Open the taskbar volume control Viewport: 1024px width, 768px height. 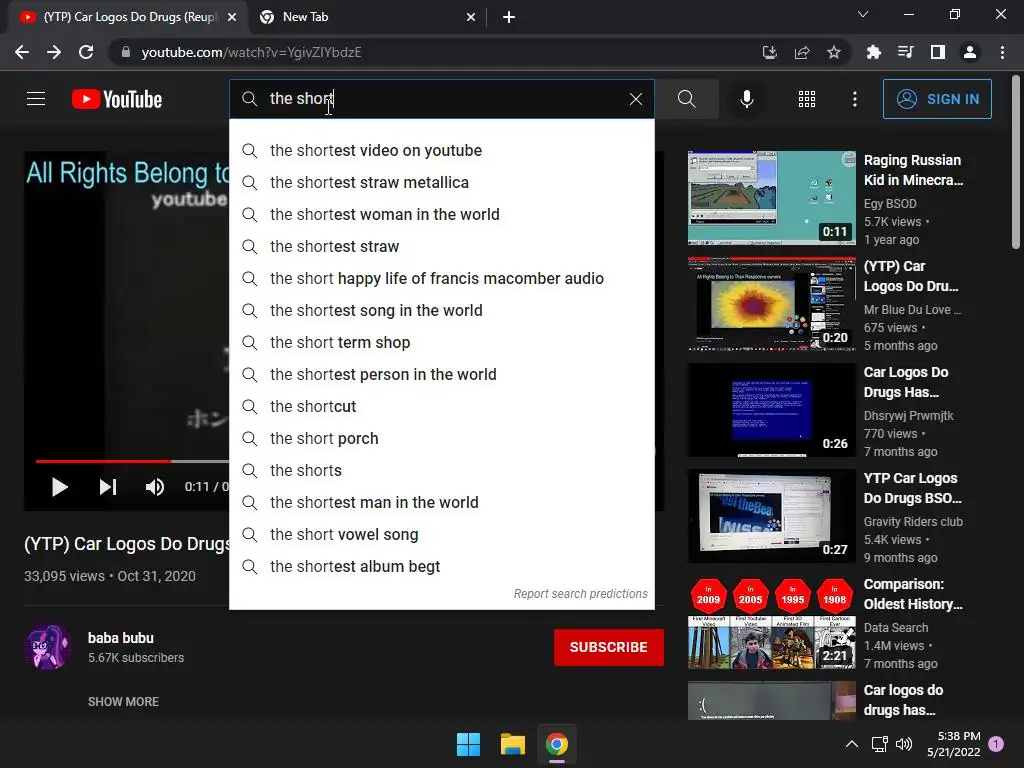[904, 744]
